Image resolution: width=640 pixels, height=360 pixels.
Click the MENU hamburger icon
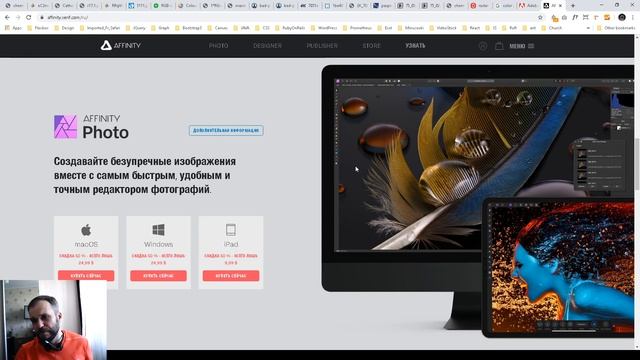click(531, 46)
